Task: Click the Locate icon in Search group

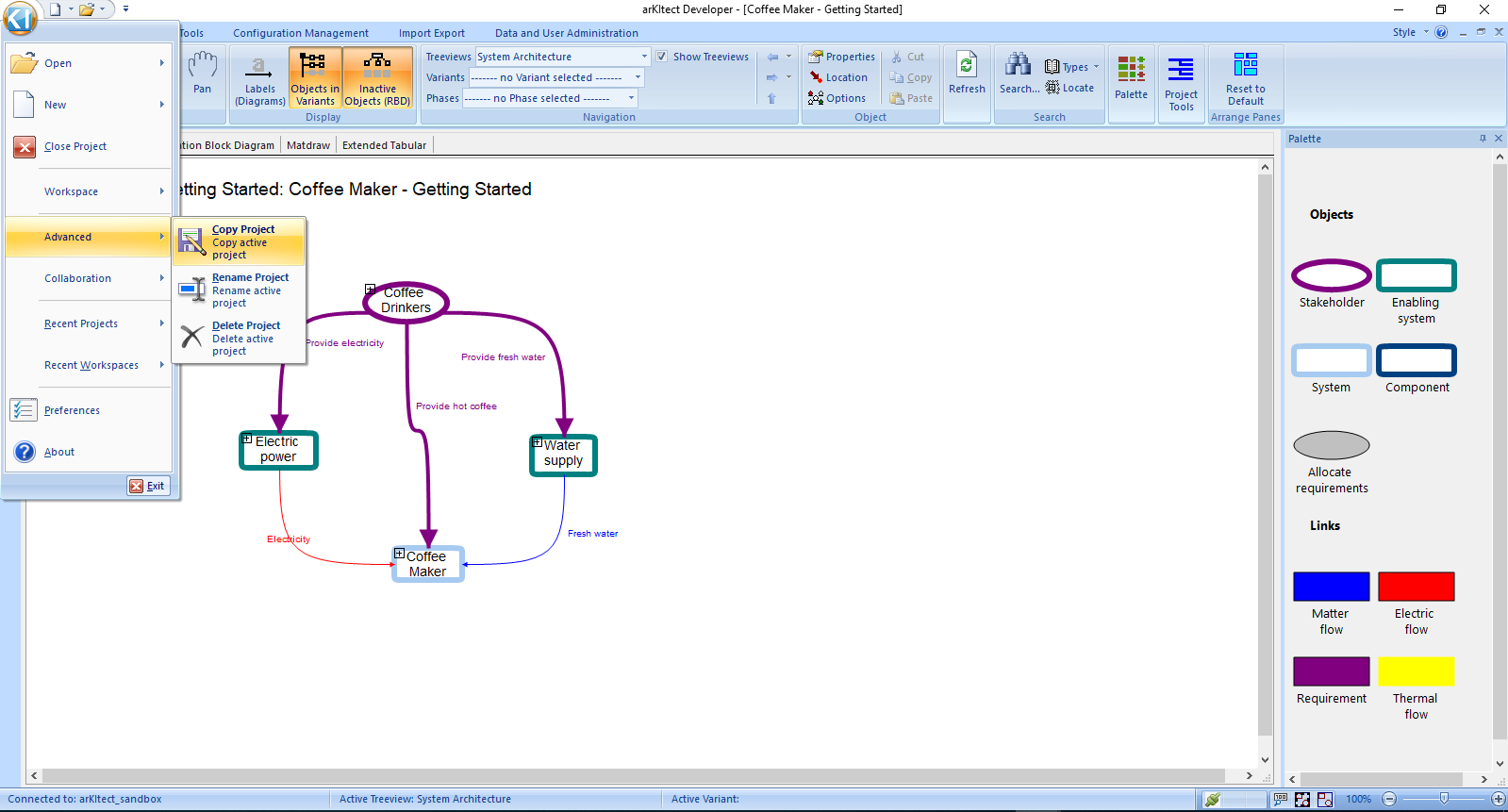Action: pyautogui.click(x=1069, y=88)
